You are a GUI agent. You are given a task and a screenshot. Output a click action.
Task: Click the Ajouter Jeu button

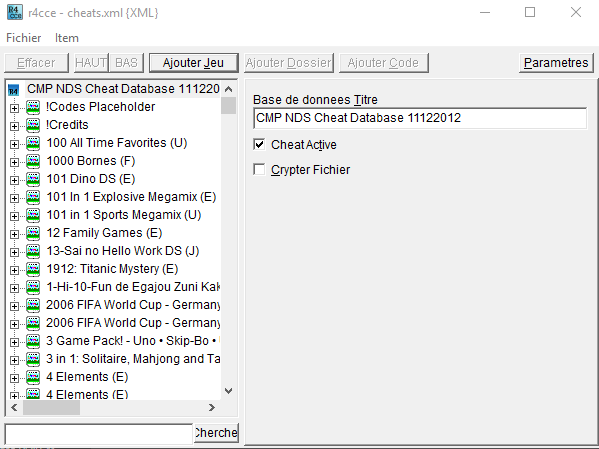[194, 63]
